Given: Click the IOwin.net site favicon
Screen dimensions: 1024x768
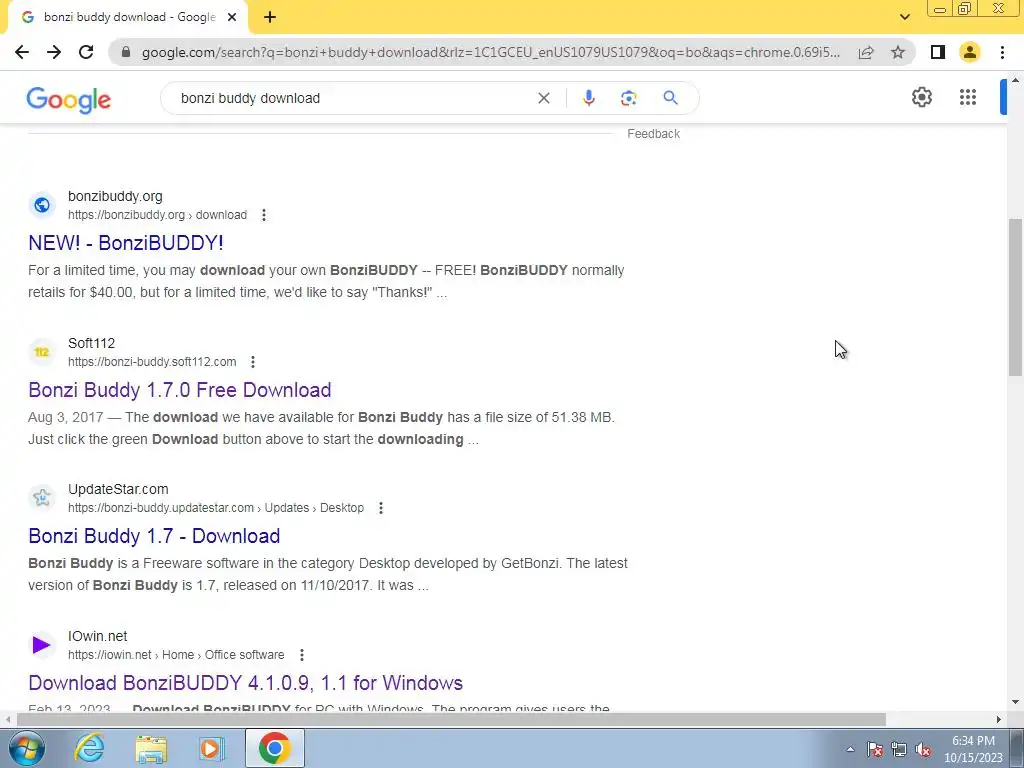Looking at the screenshot, I should click(42, 645).
